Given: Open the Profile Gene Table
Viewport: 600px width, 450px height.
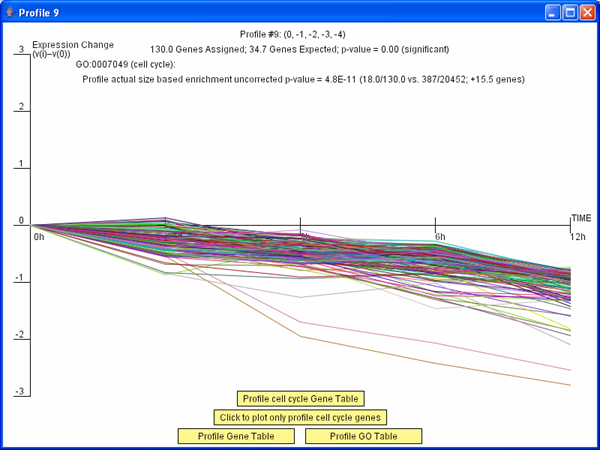Looking at the screenshot, I should (236, 436).
